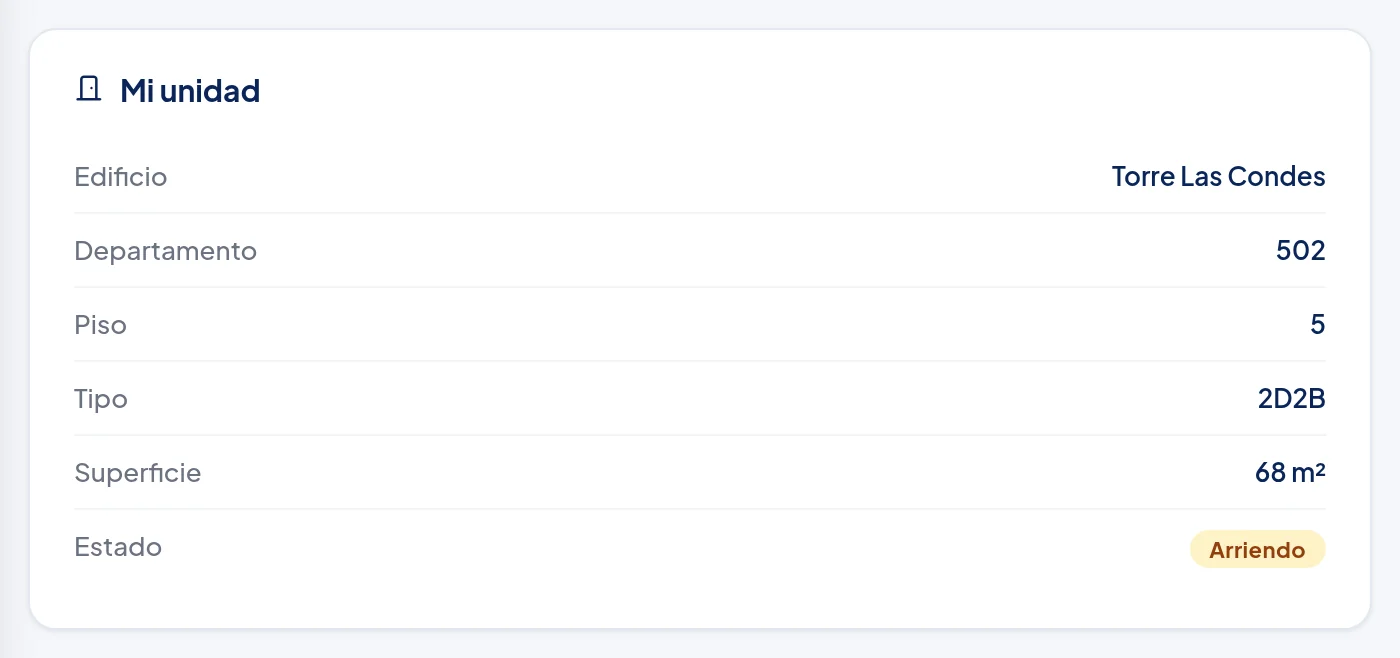
Task: Select the Arriendo status badge
Action: pos(1257,550)
